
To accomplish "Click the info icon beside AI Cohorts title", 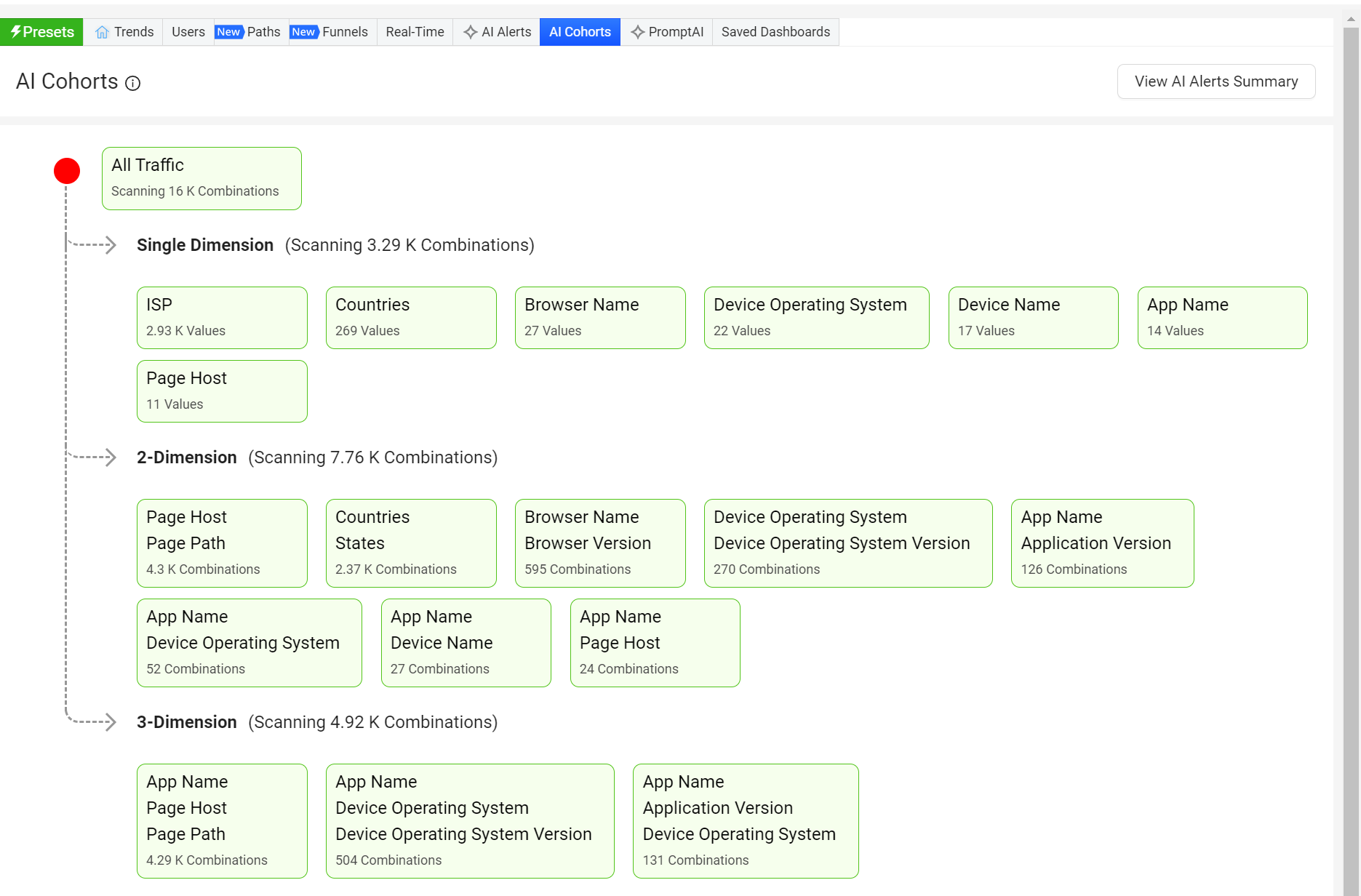I will (132, 83).
